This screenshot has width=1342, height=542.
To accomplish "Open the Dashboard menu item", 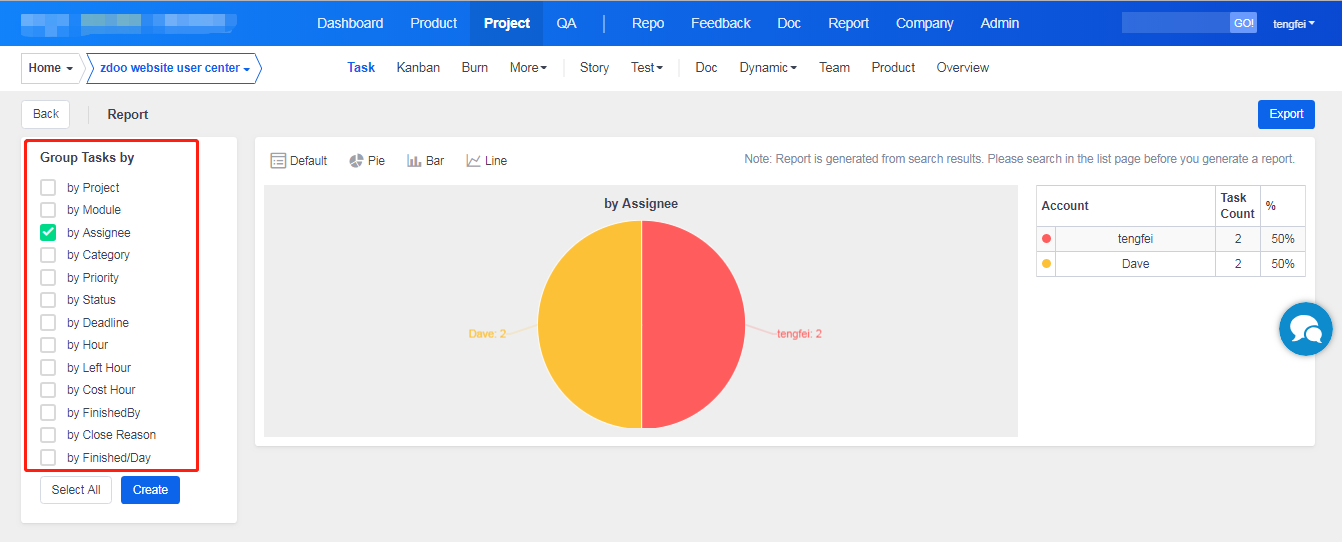I will point(350,23).
